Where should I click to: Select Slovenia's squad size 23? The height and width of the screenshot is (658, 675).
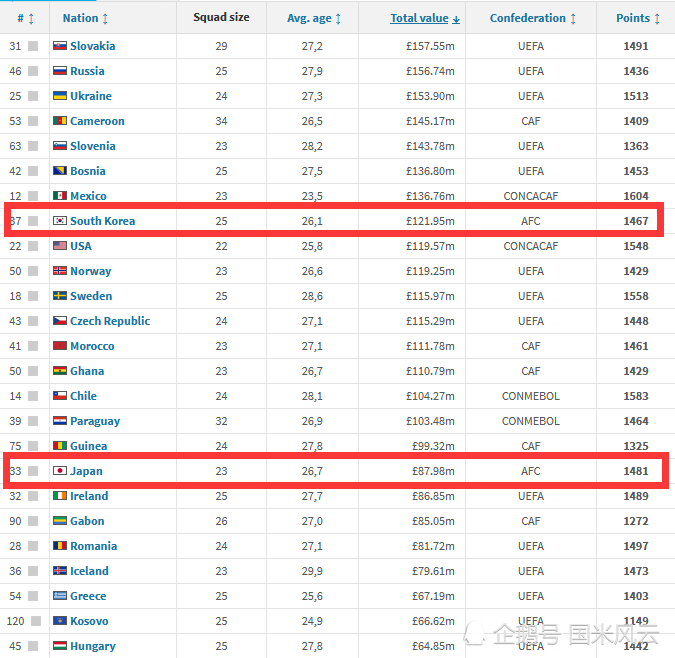pos(221,146)
